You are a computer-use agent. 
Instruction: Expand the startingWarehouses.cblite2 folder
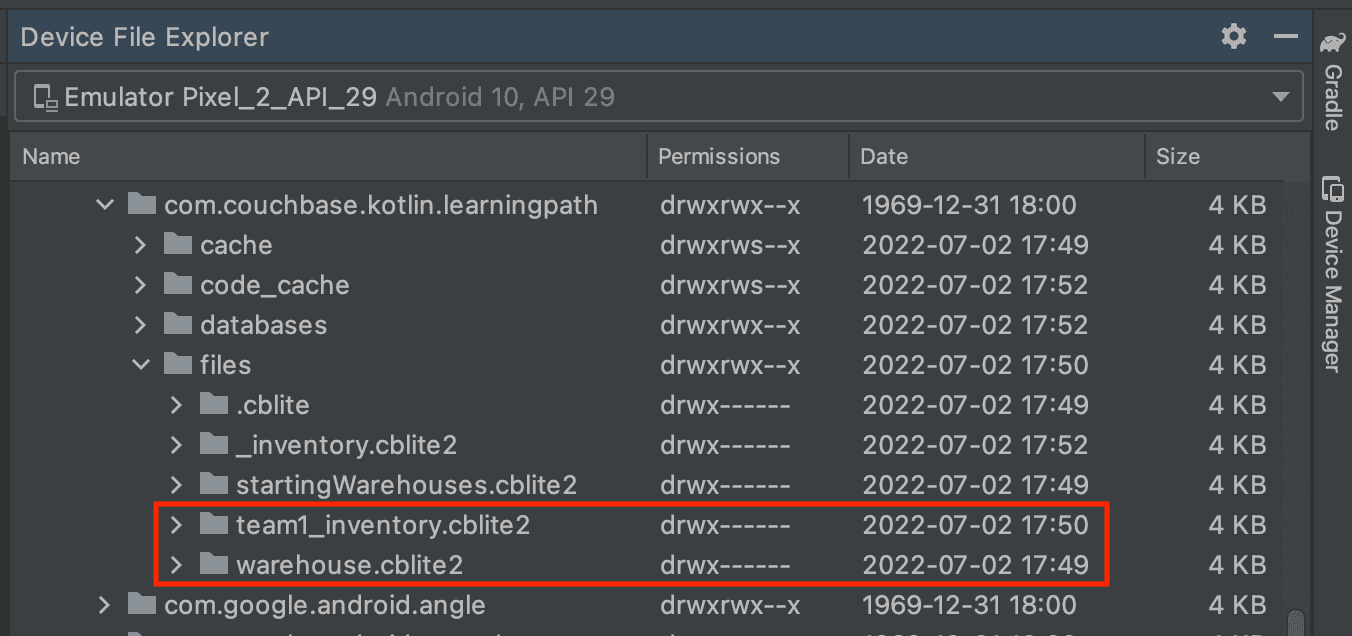click(176, 485)
